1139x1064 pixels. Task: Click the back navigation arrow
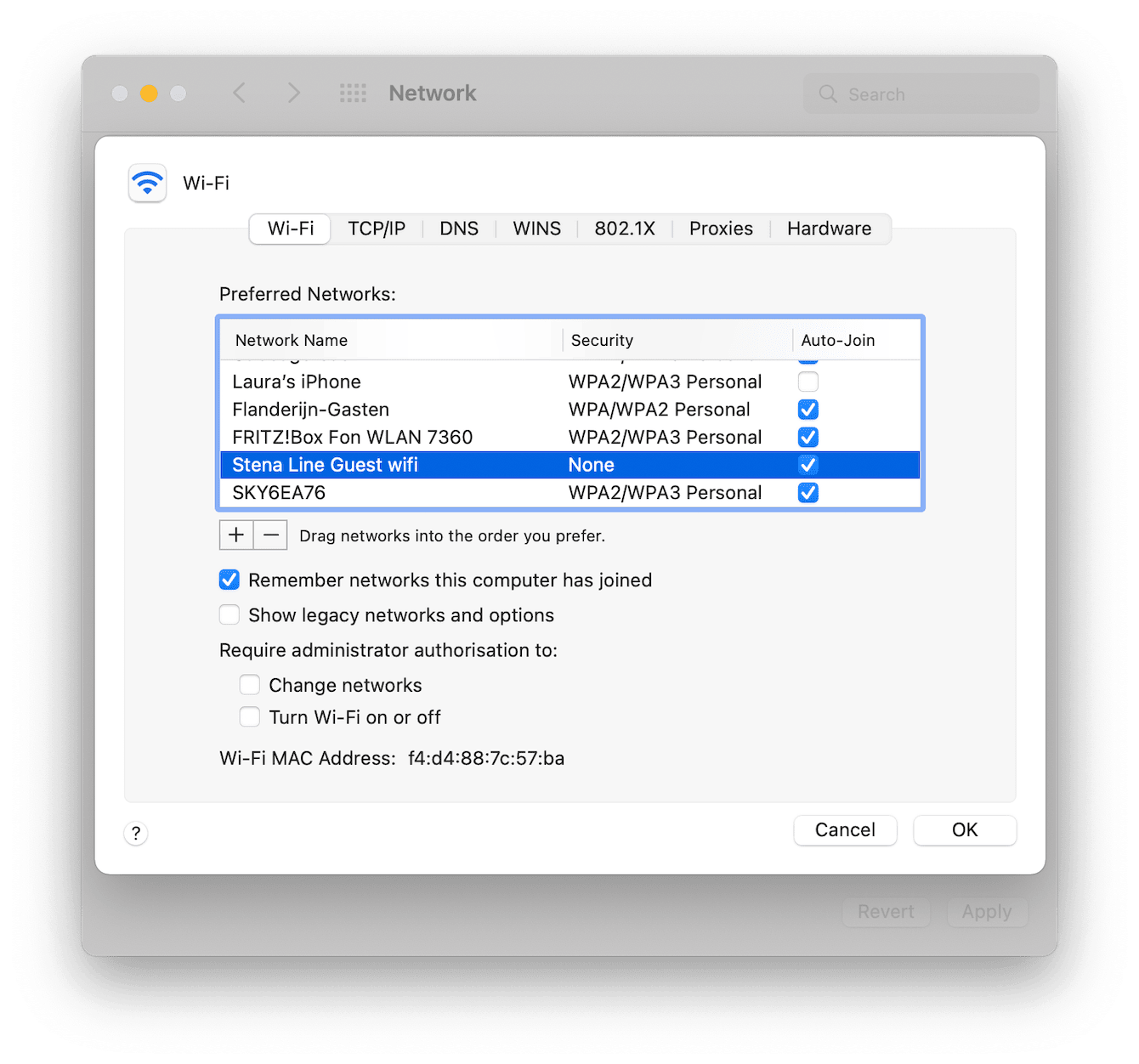click(239, 93)
